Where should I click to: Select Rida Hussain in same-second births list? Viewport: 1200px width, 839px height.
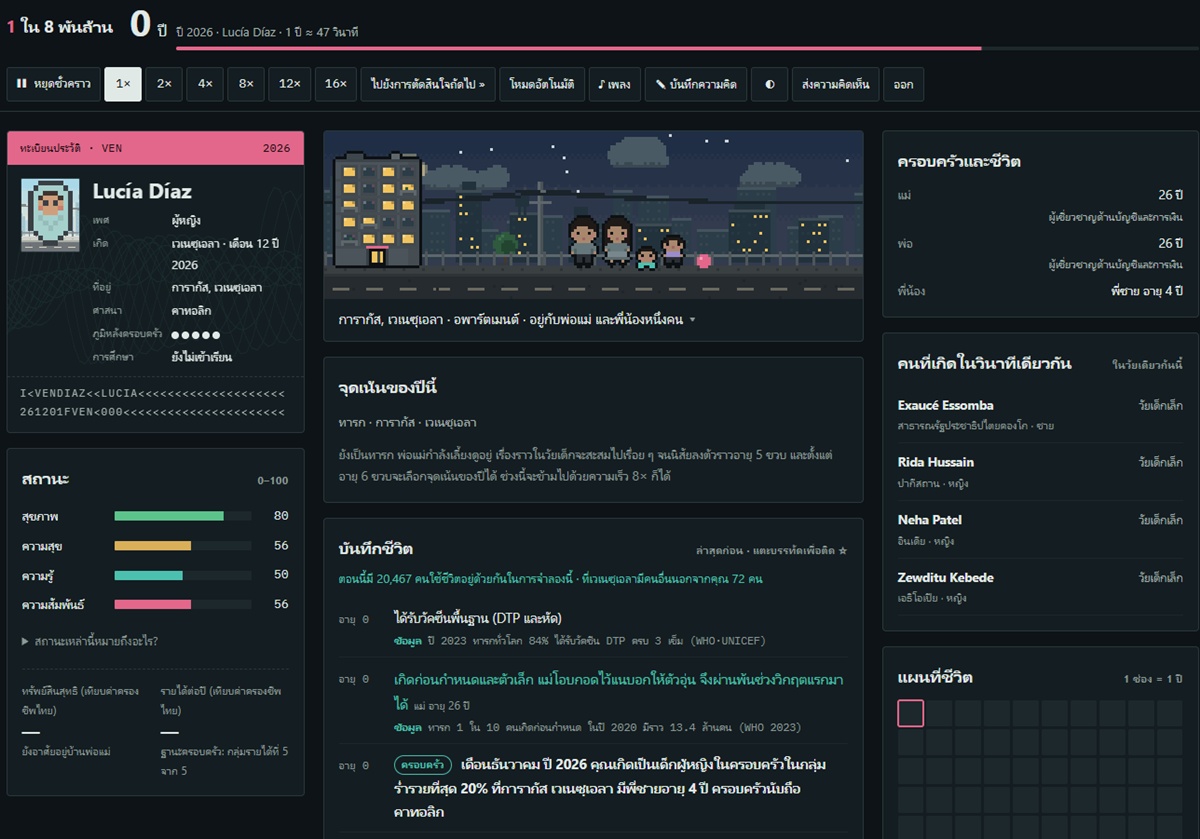pyautogui.click(x=1040, y=472)
